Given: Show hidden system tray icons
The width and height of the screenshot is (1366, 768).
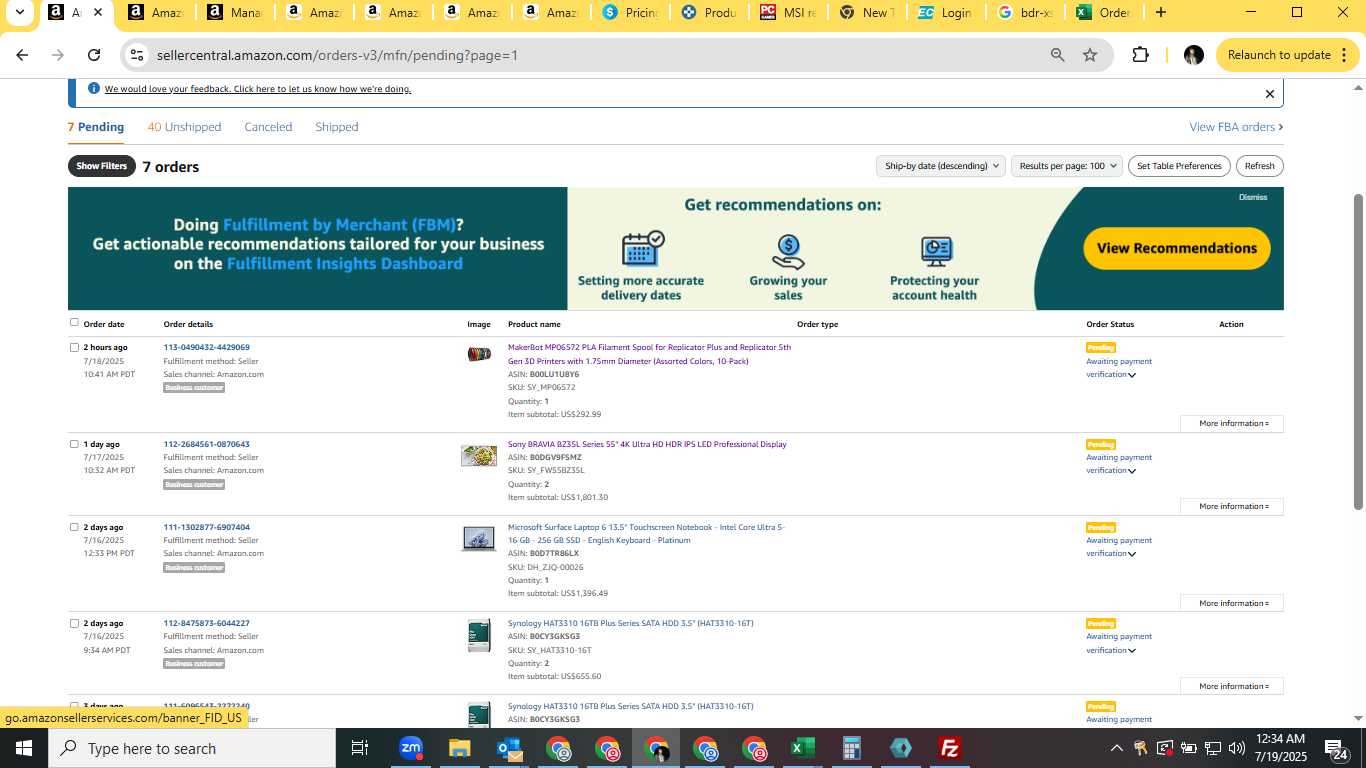Looking at the screenshot, I should click(1116, 748).
